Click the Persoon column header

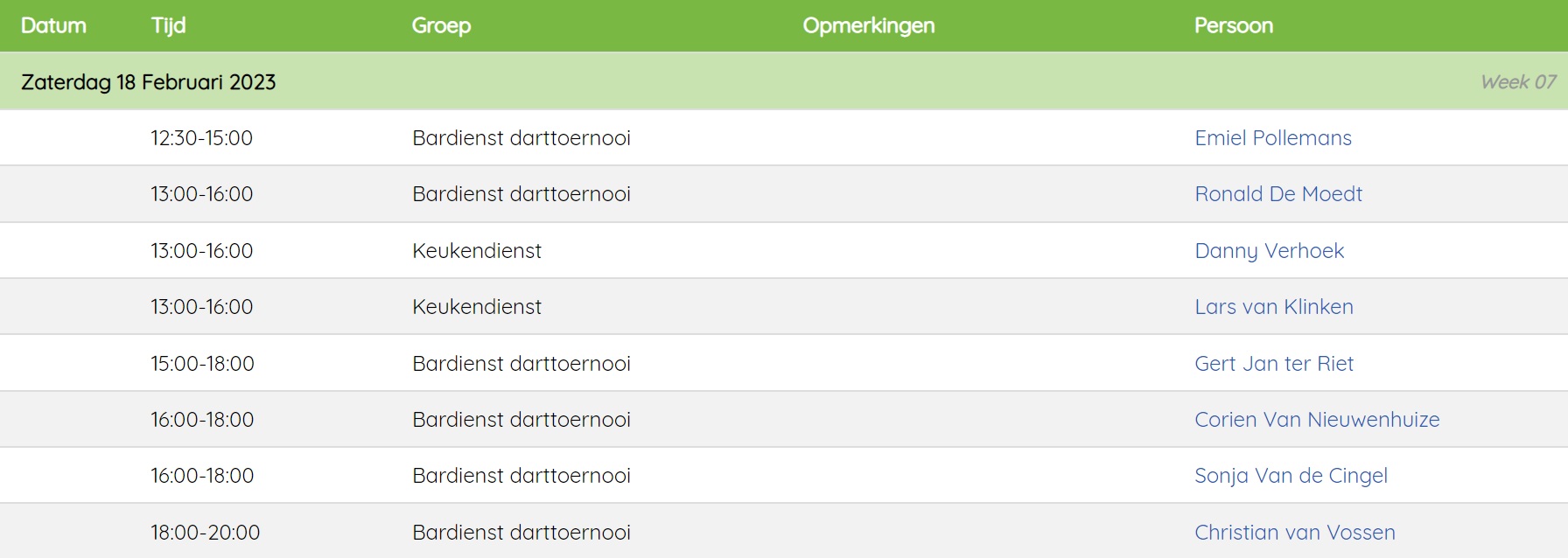pos(1234,25)
